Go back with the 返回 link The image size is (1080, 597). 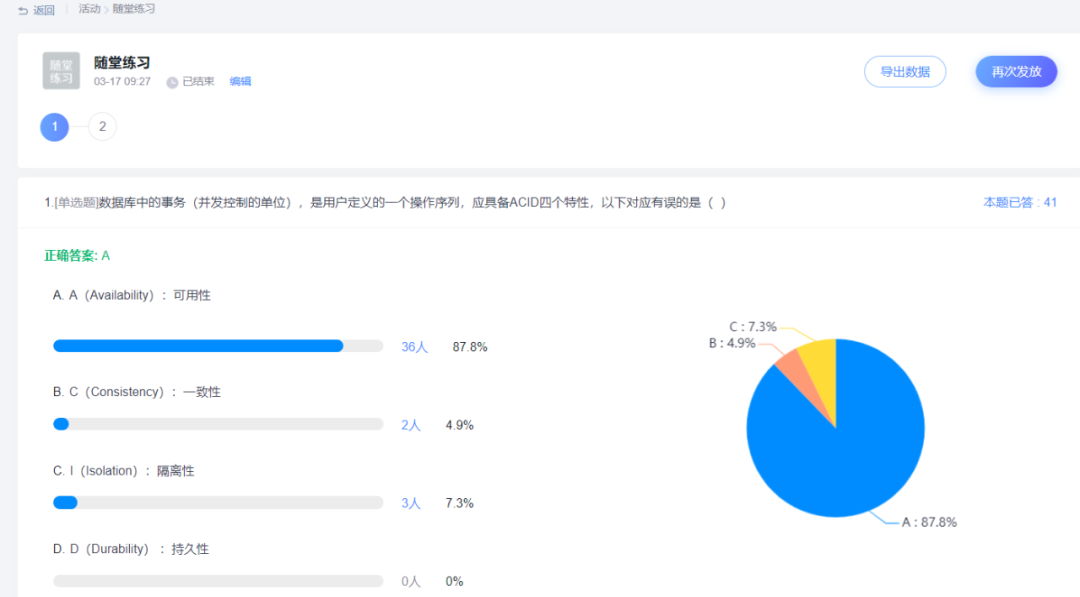(44, 10)
